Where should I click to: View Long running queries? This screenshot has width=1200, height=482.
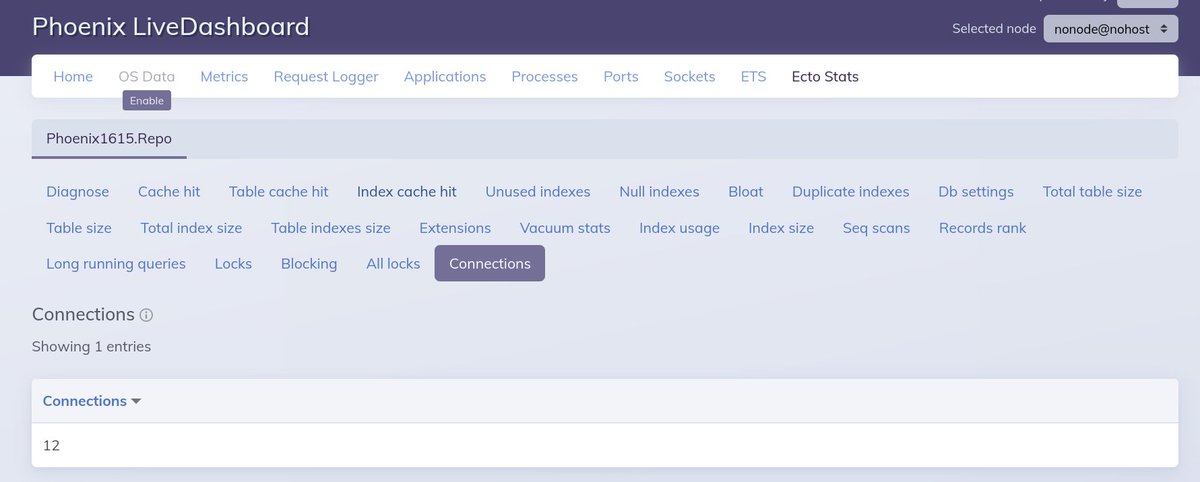click(x=116, y=263)
